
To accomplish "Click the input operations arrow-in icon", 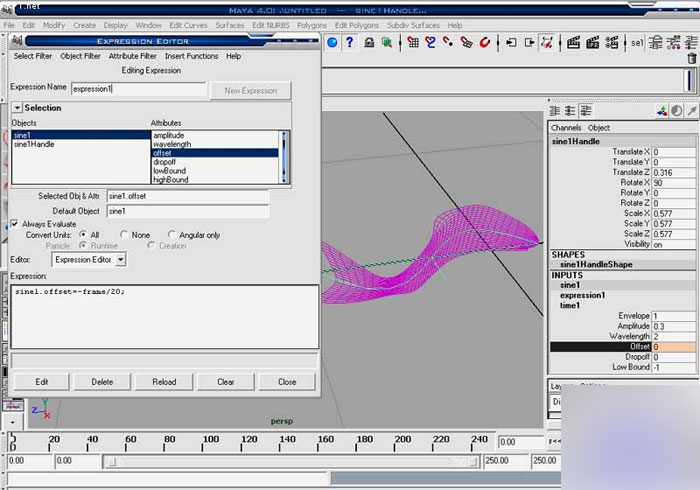I will point(511,43).
